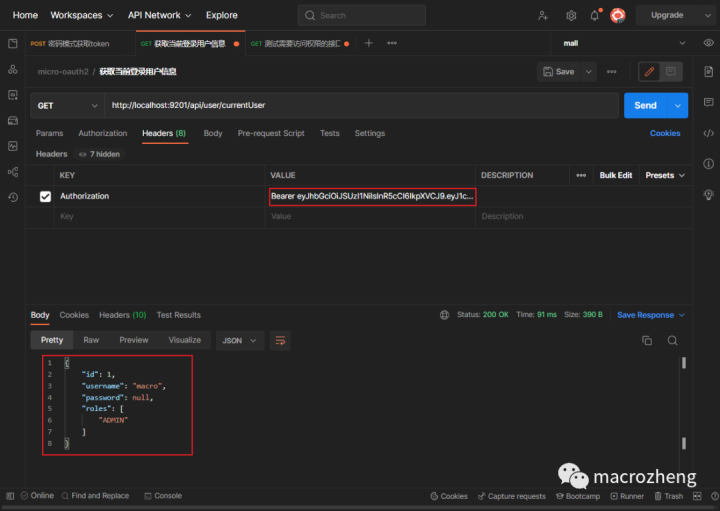Open the Collections sidebar icon

click(x=13, y=44)
